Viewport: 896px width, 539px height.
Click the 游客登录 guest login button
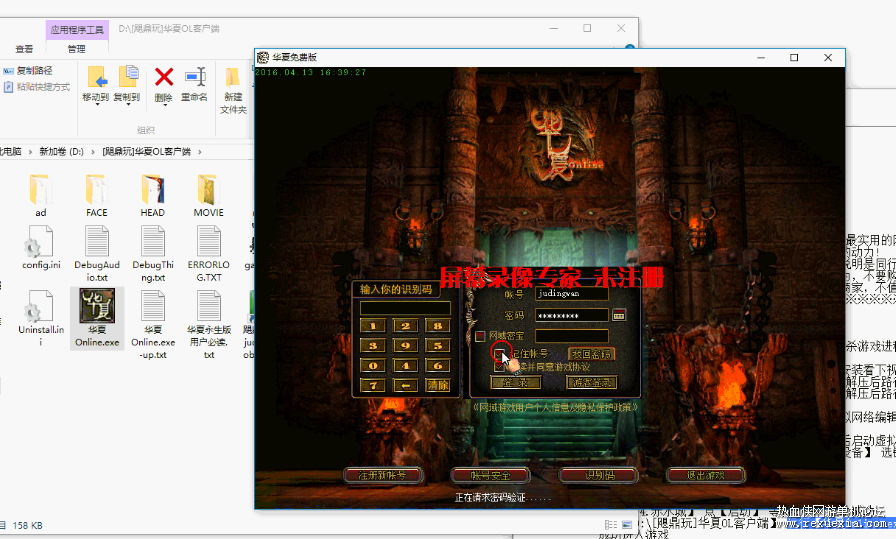coord(591,382)
